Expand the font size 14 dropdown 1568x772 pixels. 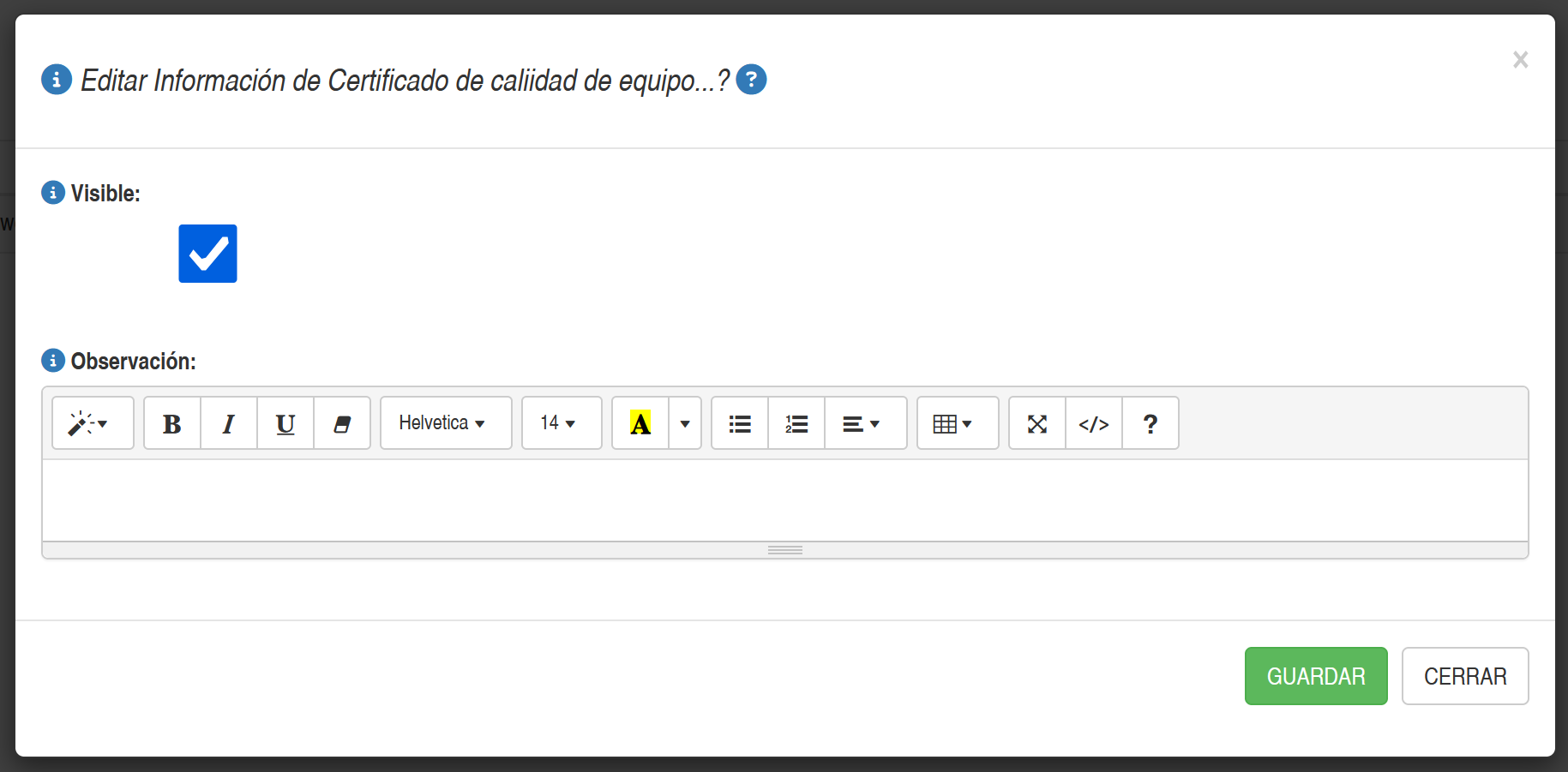coord(562,423)
